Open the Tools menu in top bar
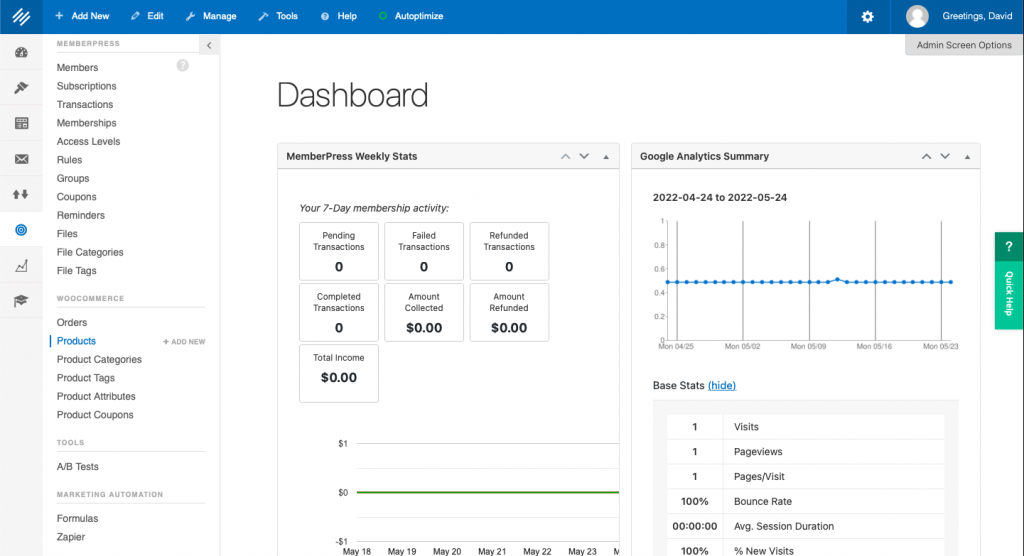Image resolution: width=1024 pixels, height=556 pixels. pyautogui.click(x=278, y=17)
